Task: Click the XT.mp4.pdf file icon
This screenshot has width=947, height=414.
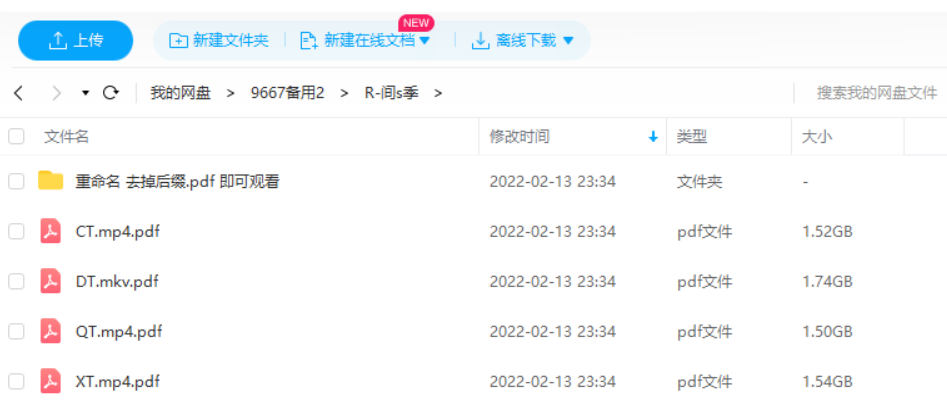Action: [x=50, y=381]
